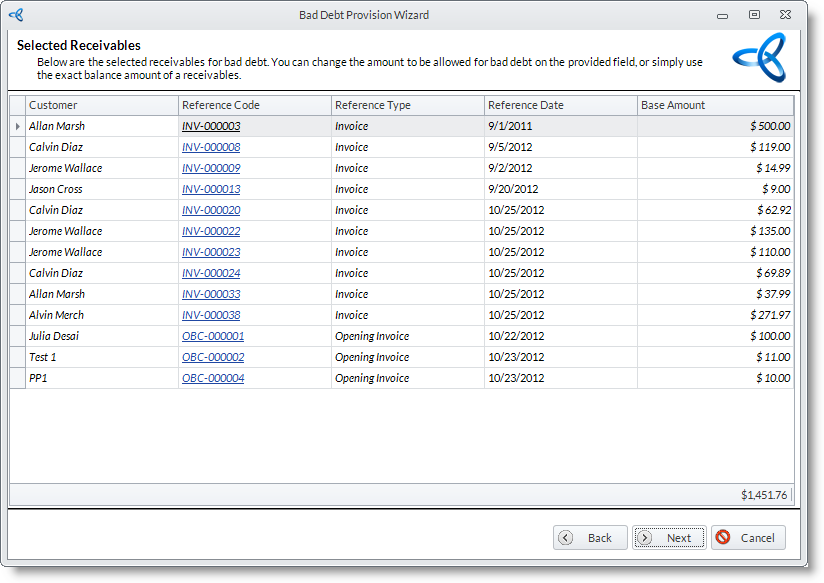
Task: Edit base amount $ 271.97 for Alvin Merch
Action: click(715, 315)
